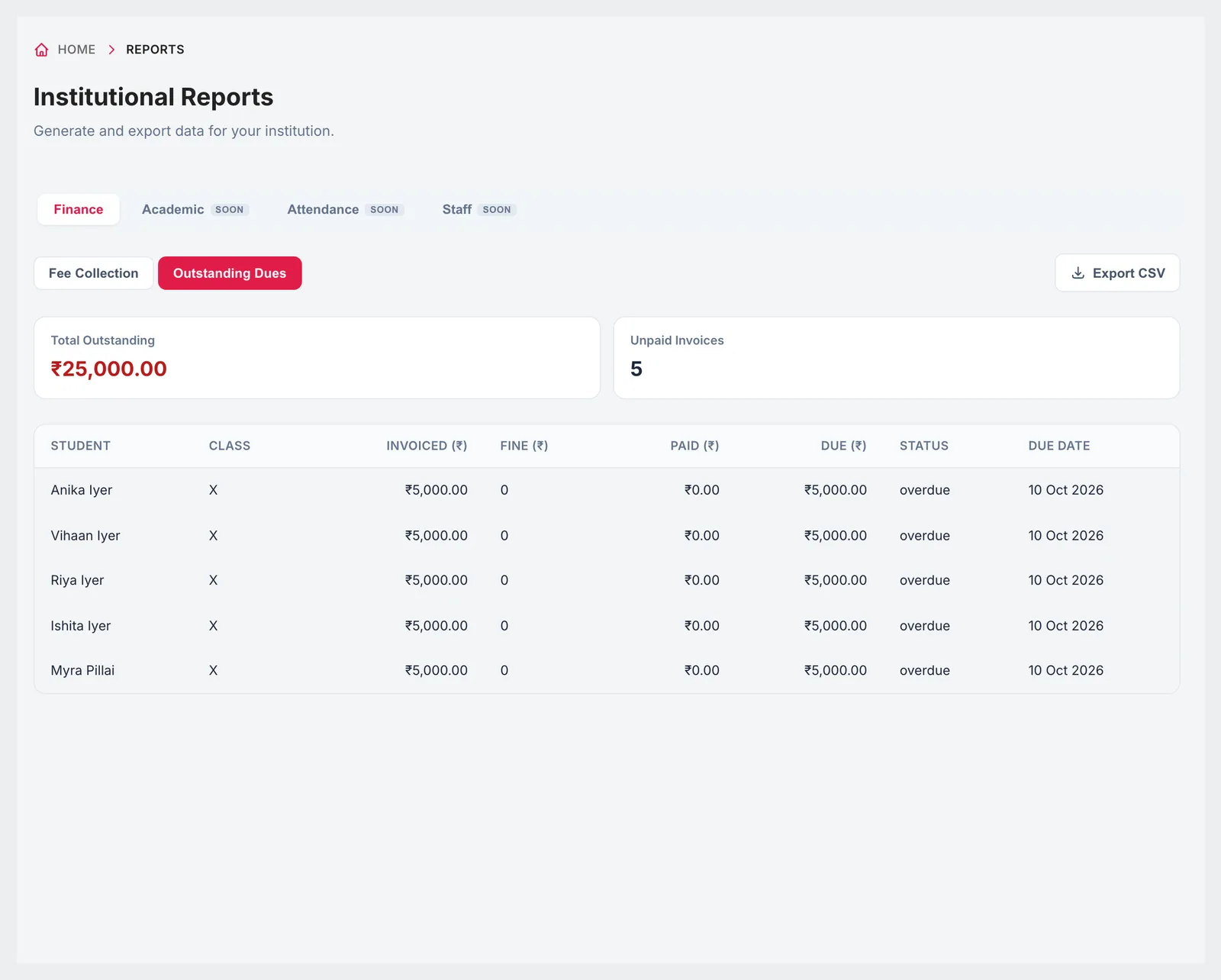Select the Academic tab
Image resolution: width=1221 pixels, height=980 pixels.
(x=195, y=209)
